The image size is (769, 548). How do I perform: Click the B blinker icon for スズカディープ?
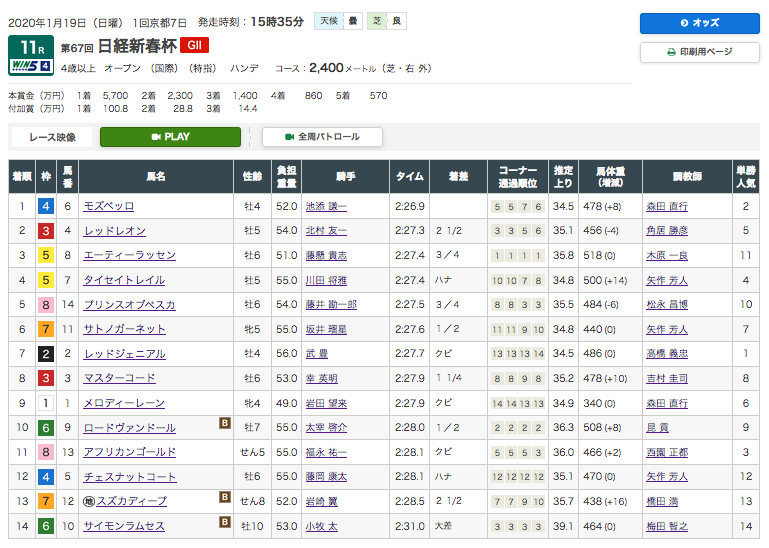coord(225,497)
